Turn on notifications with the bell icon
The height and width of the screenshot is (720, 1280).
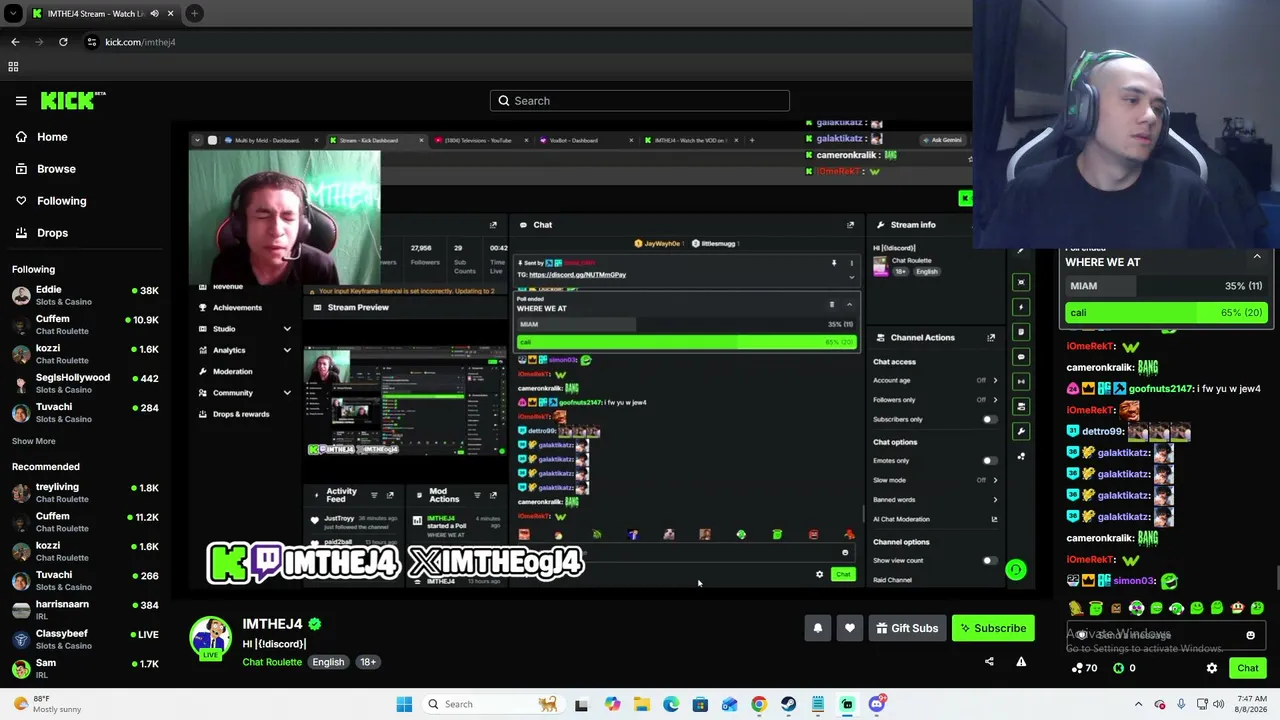tap(818, 628)
